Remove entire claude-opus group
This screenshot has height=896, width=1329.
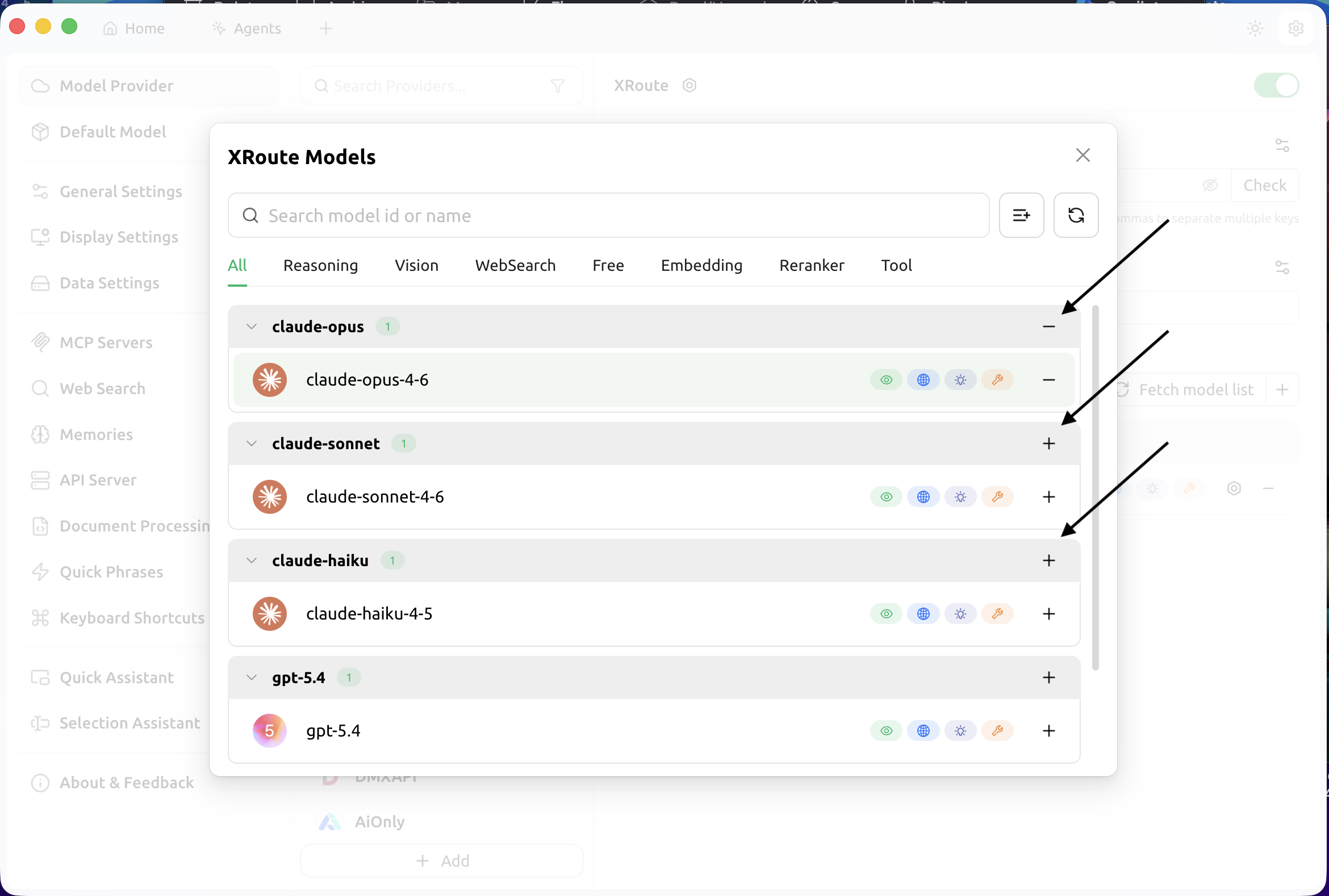pyautogui.click(x=1048, y=326)
